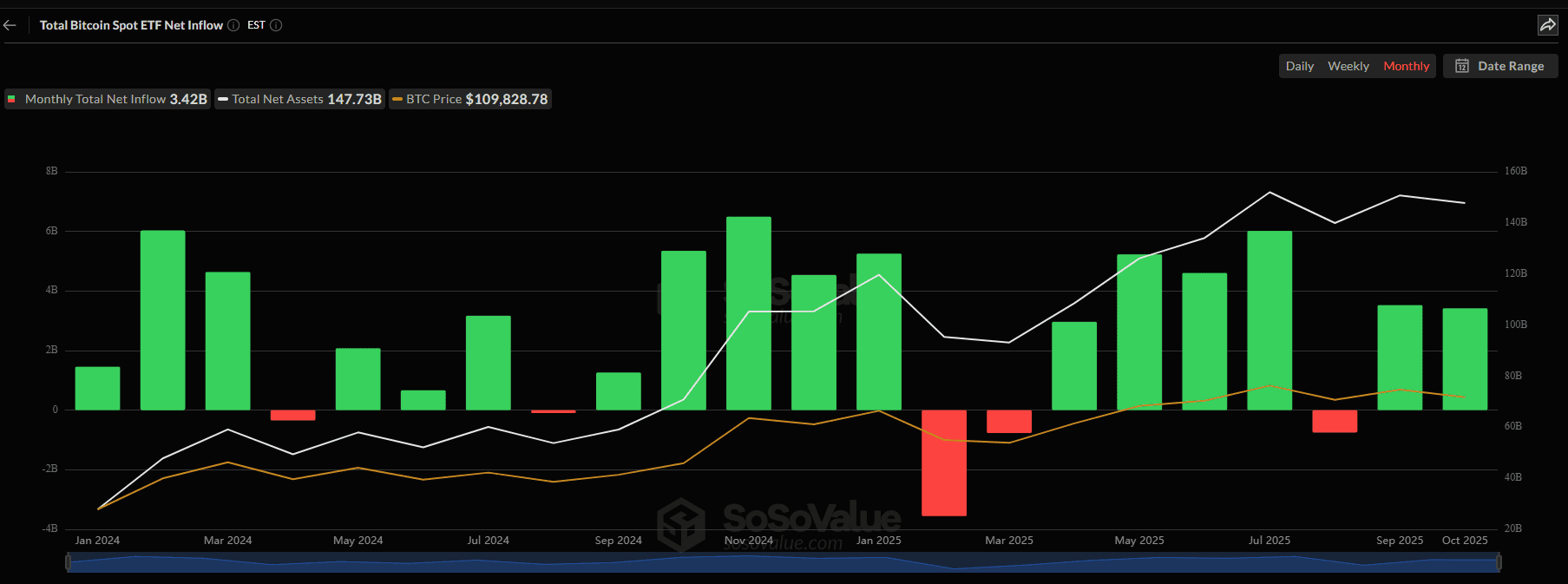This screenshot has height=584, width=1568.
Task: Click the red Aug 2025 outflow bar
Action: pos(1334,421)
